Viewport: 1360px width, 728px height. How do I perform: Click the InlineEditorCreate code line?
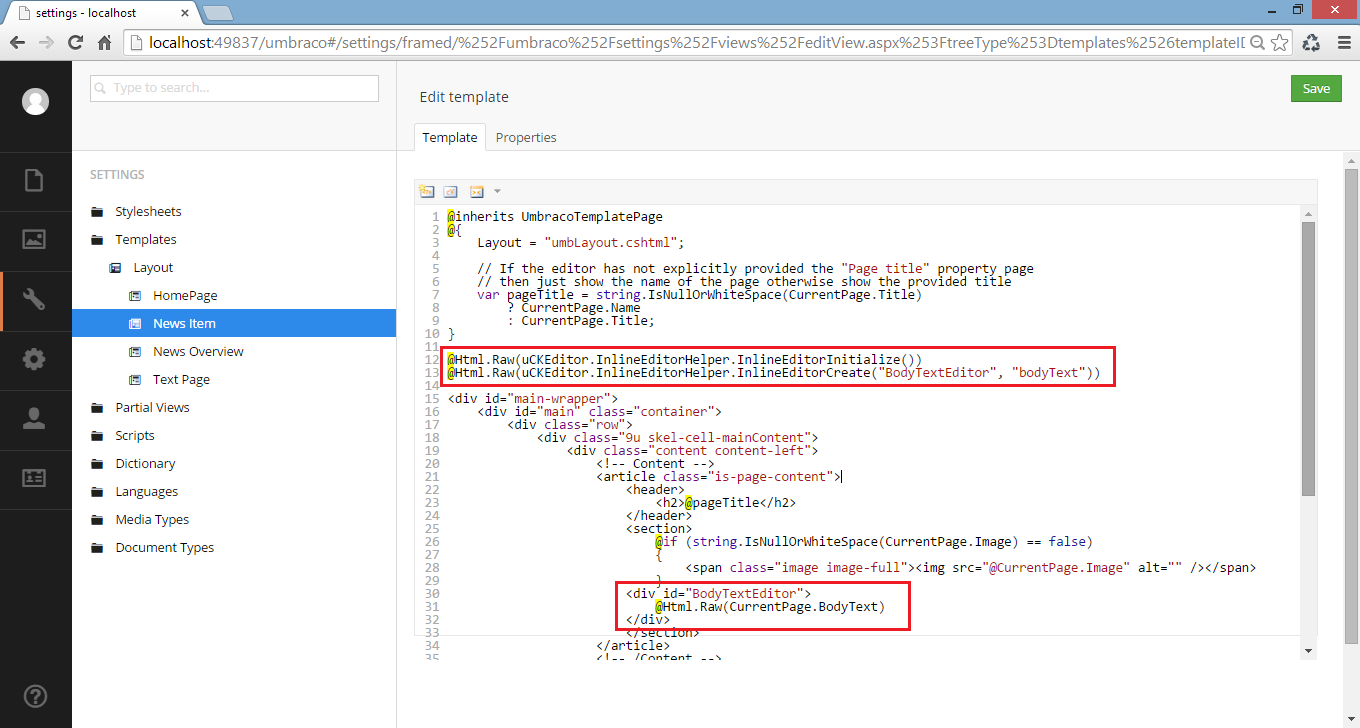(774, 373)
